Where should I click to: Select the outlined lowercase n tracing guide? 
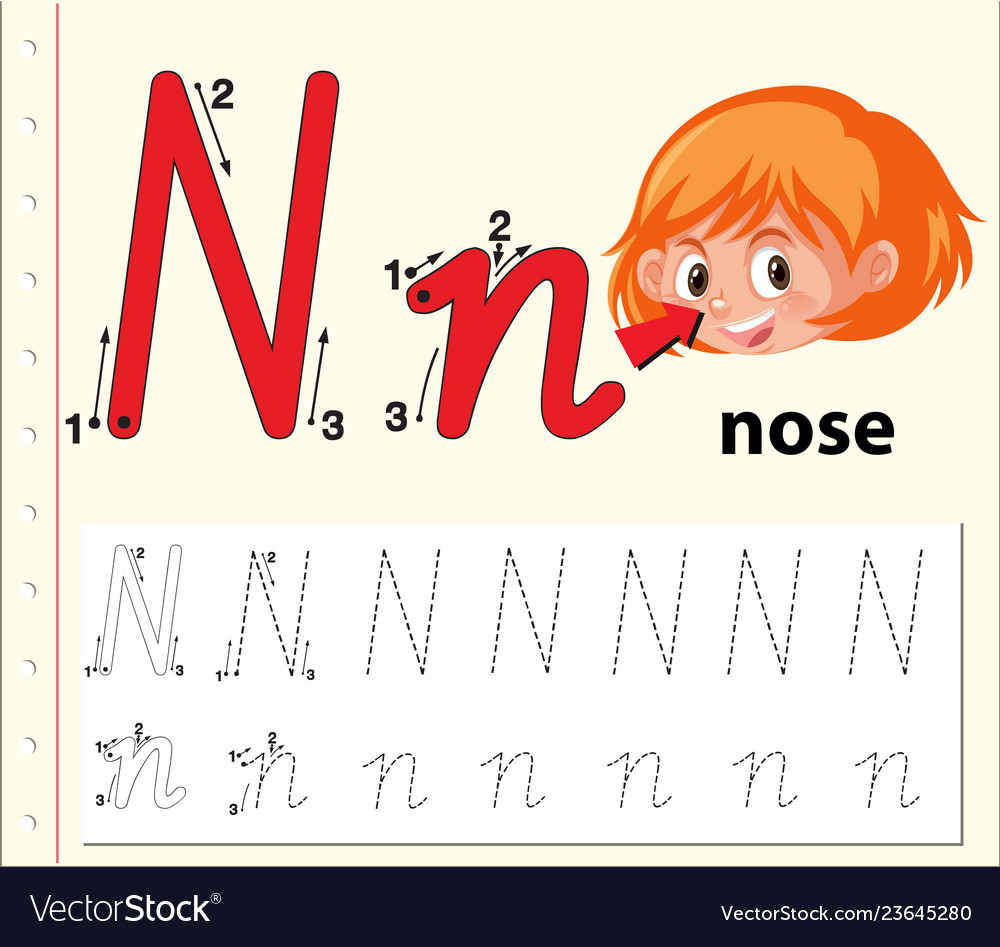click(143, 773)
